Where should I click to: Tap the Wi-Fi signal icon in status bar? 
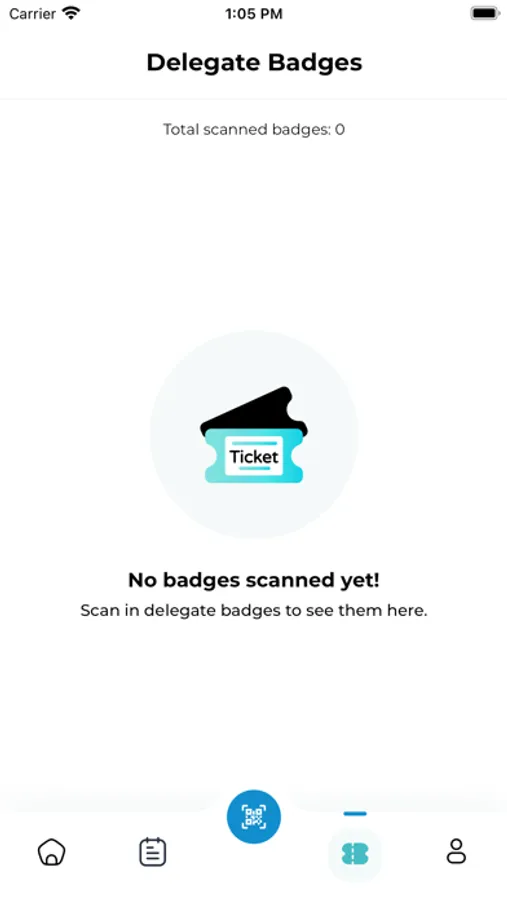pyautogui.click(x=71, y=13)
